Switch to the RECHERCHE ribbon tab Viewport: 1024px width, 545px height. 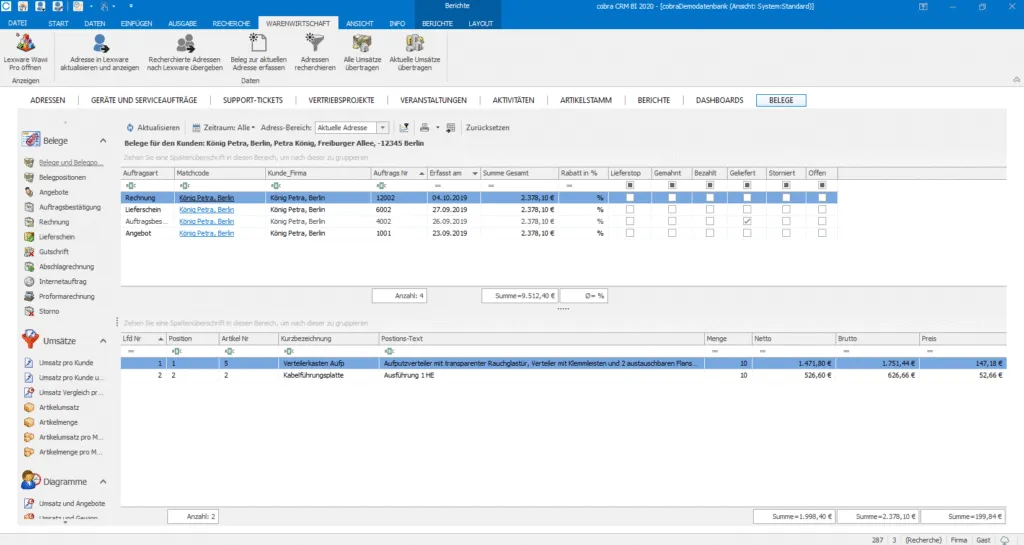pos(231,22)
